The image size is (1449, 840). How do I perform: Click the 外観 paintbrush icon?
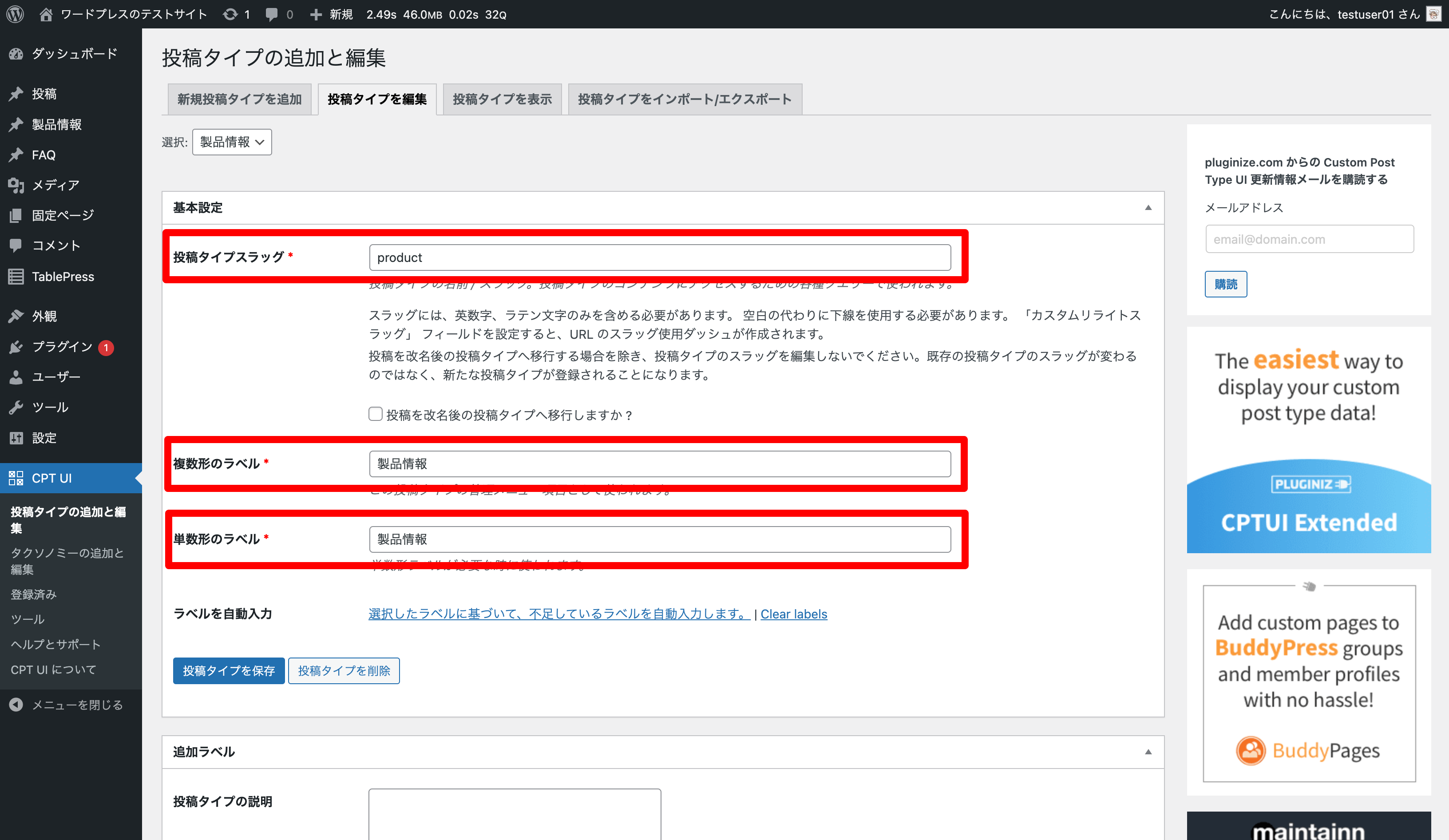[16, 316]
